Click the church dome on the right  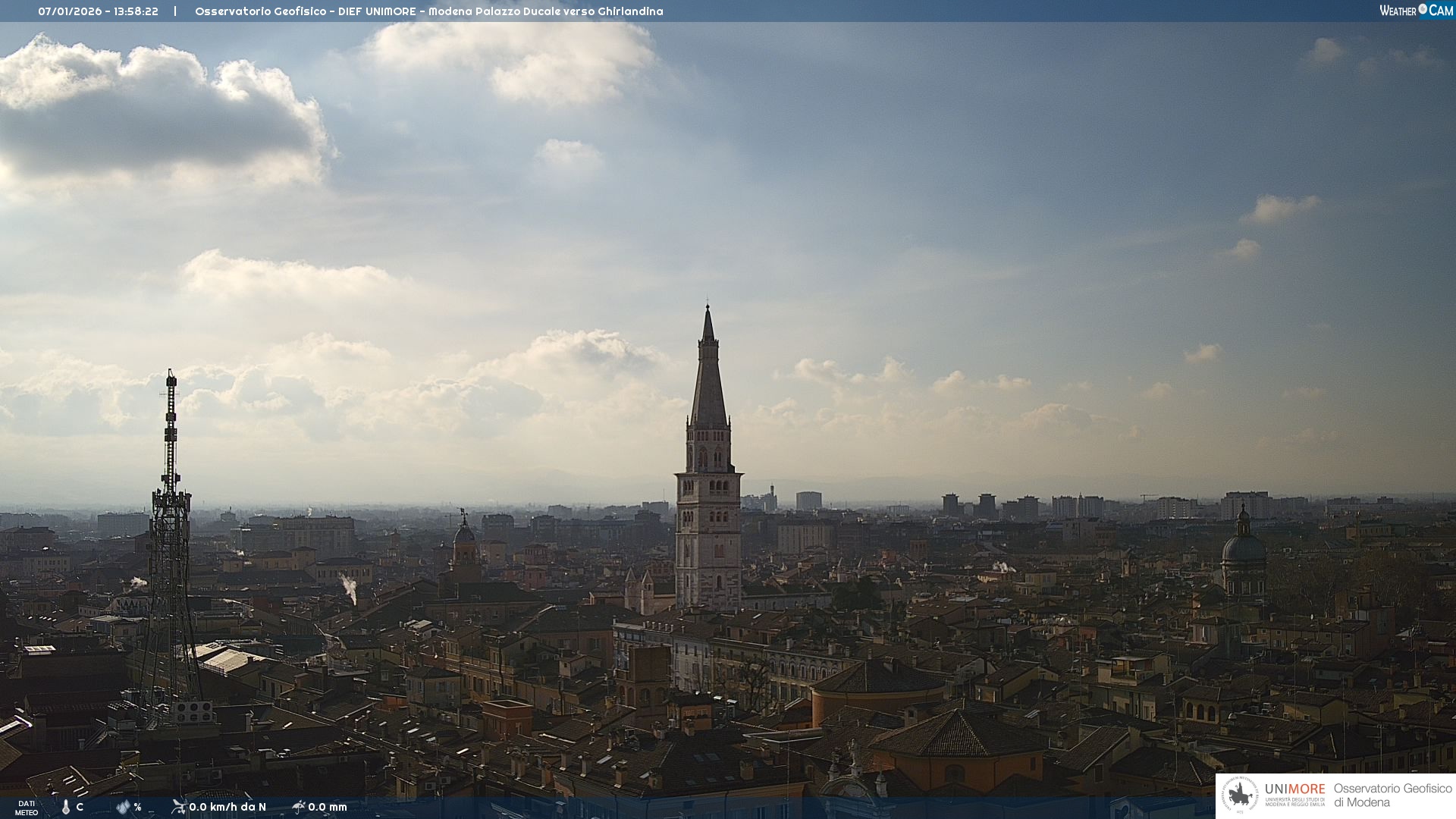[x=1243, y=550]
